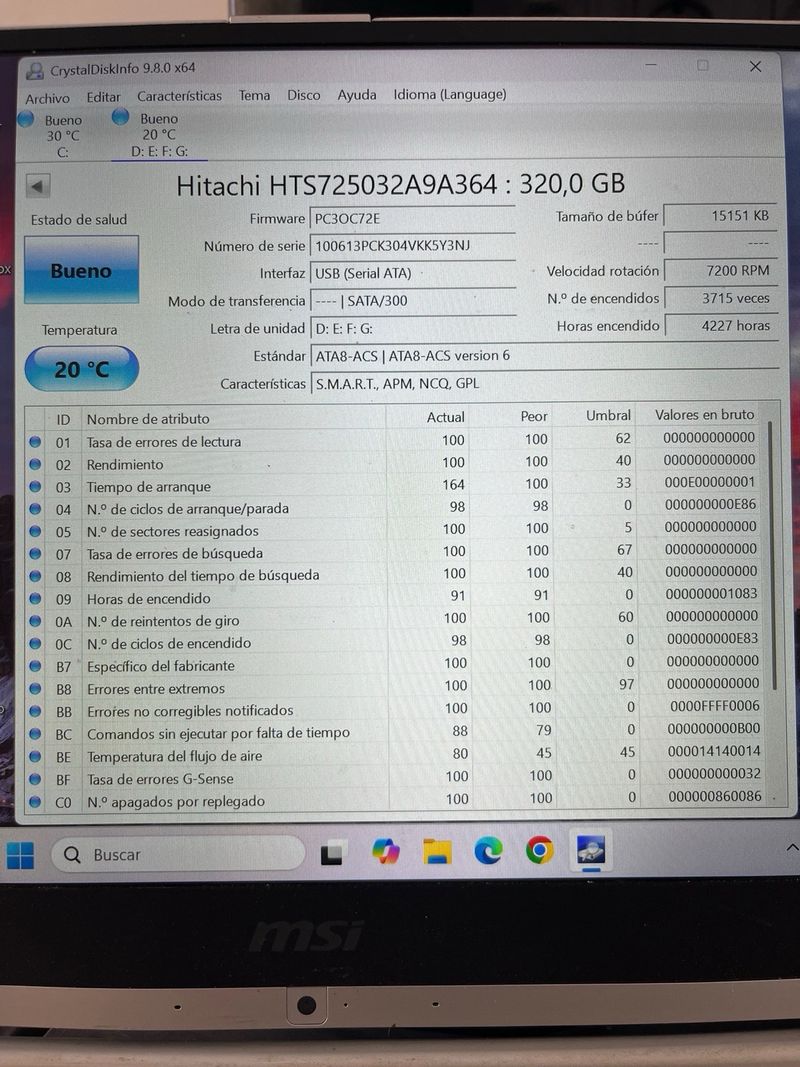Viewport: 800px width, 1067px height.
Task: Click status dot of Tiempo de arranque row
Action: tap(35, 487)
